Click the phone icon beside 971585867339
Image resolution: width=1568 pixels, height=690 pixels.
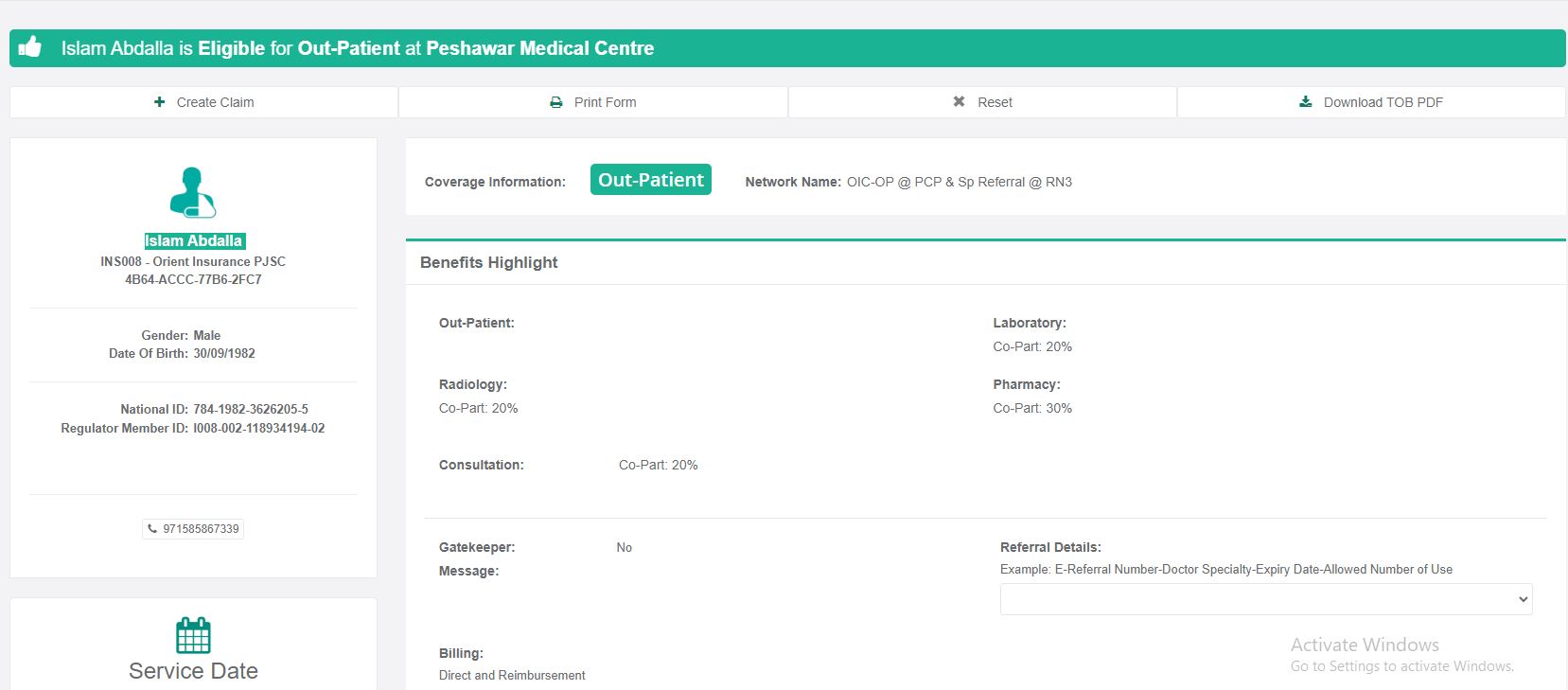pyautogui.click(x=152, y=529)
